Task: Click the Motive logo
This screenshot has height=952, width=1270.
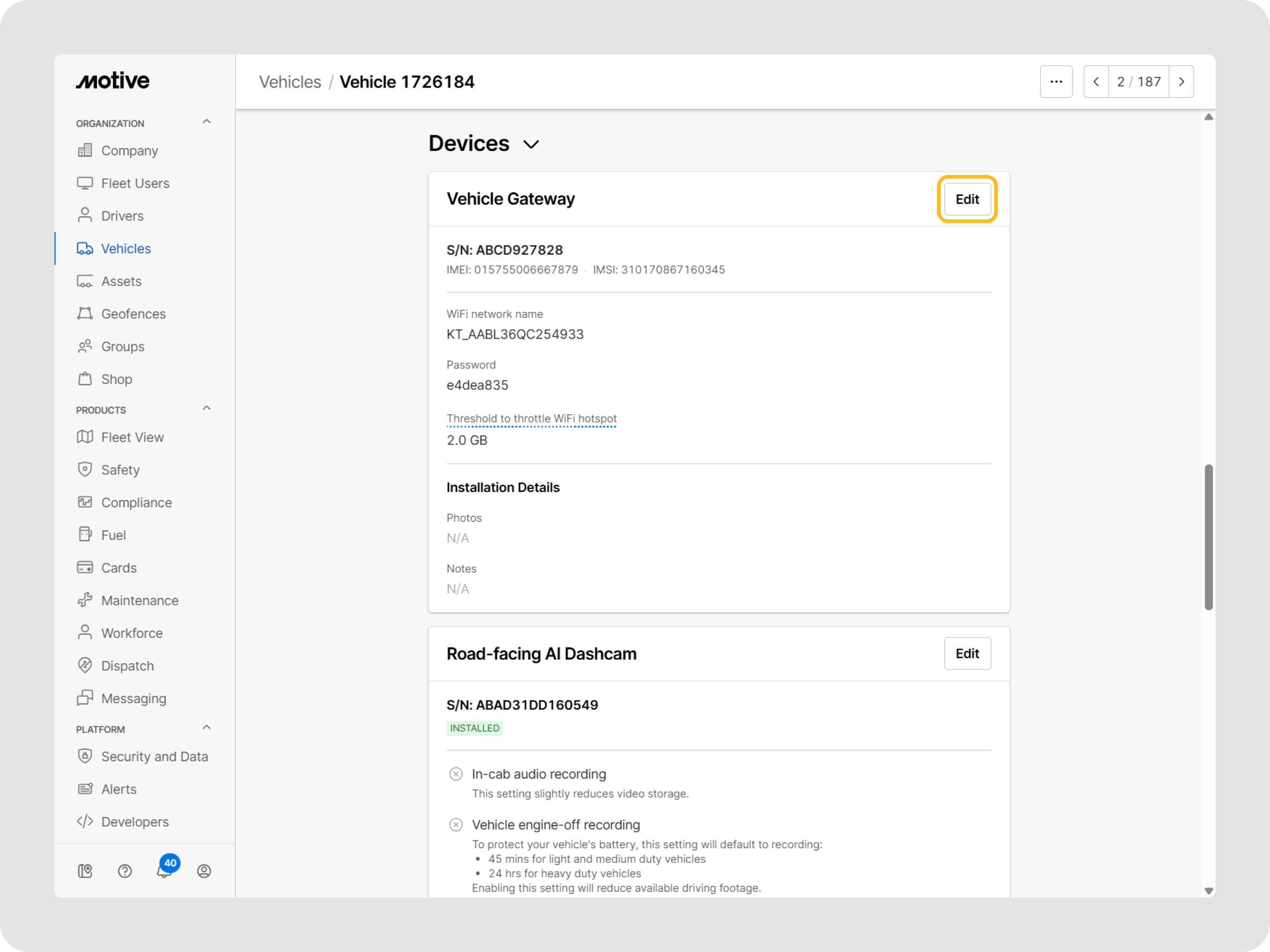Action: pos(112,81)
